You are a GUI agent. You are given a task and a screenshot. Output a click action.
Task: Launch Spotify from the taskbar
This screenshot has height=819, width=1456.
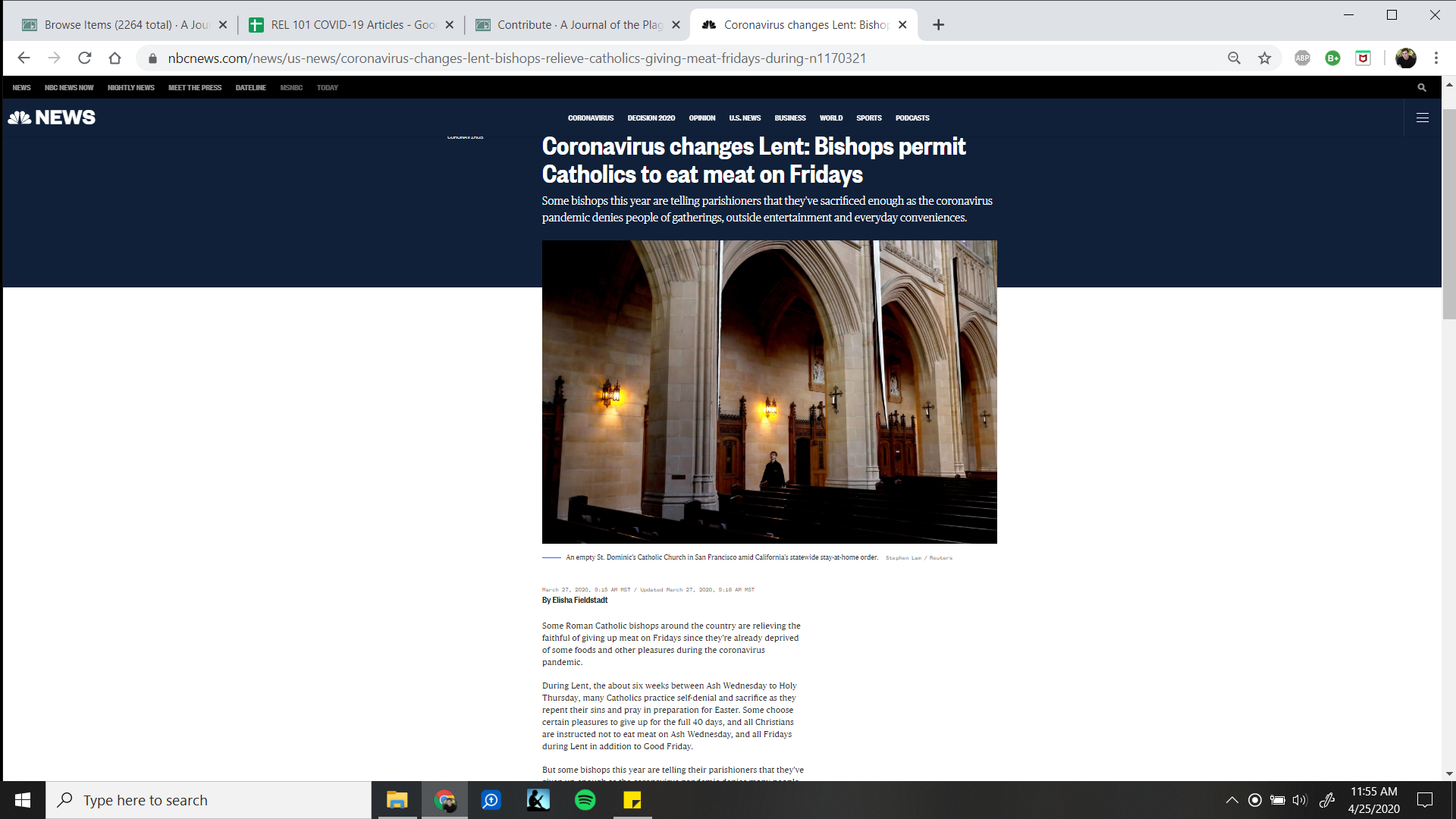[x=585, y=800]
